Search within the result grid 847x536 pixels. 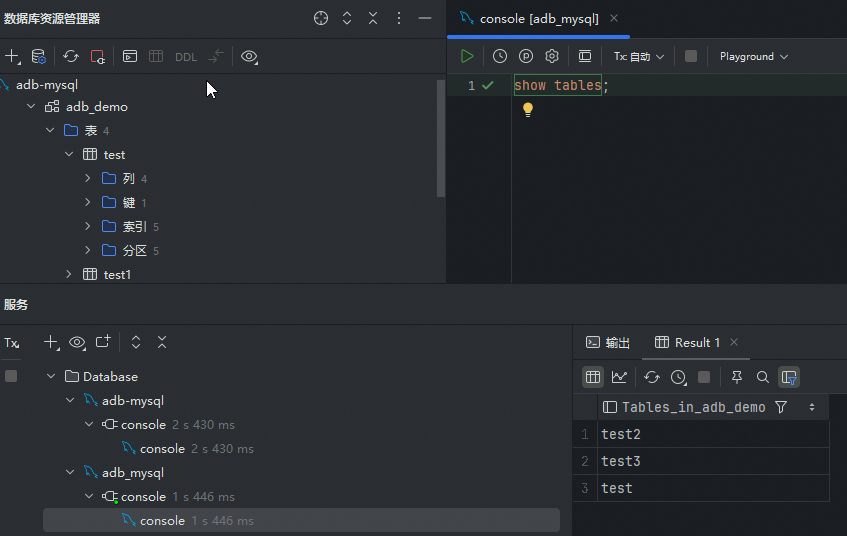tap(763, 377)
